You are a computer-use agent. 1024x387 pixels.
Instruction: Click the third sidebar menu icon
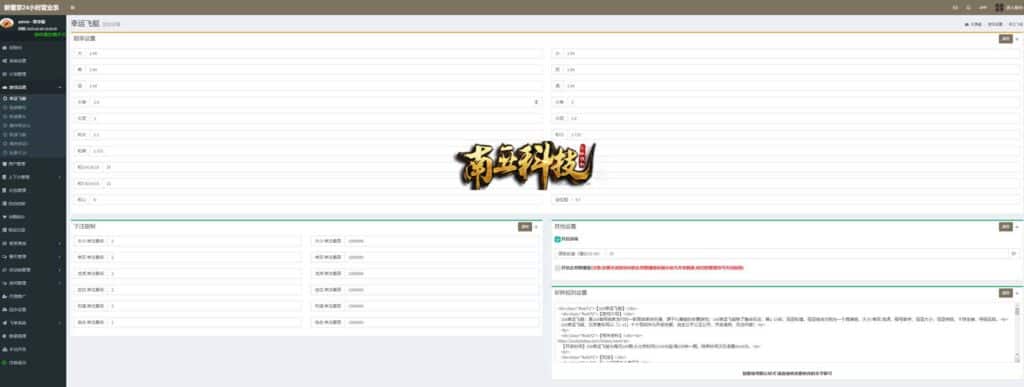(5, 74)
